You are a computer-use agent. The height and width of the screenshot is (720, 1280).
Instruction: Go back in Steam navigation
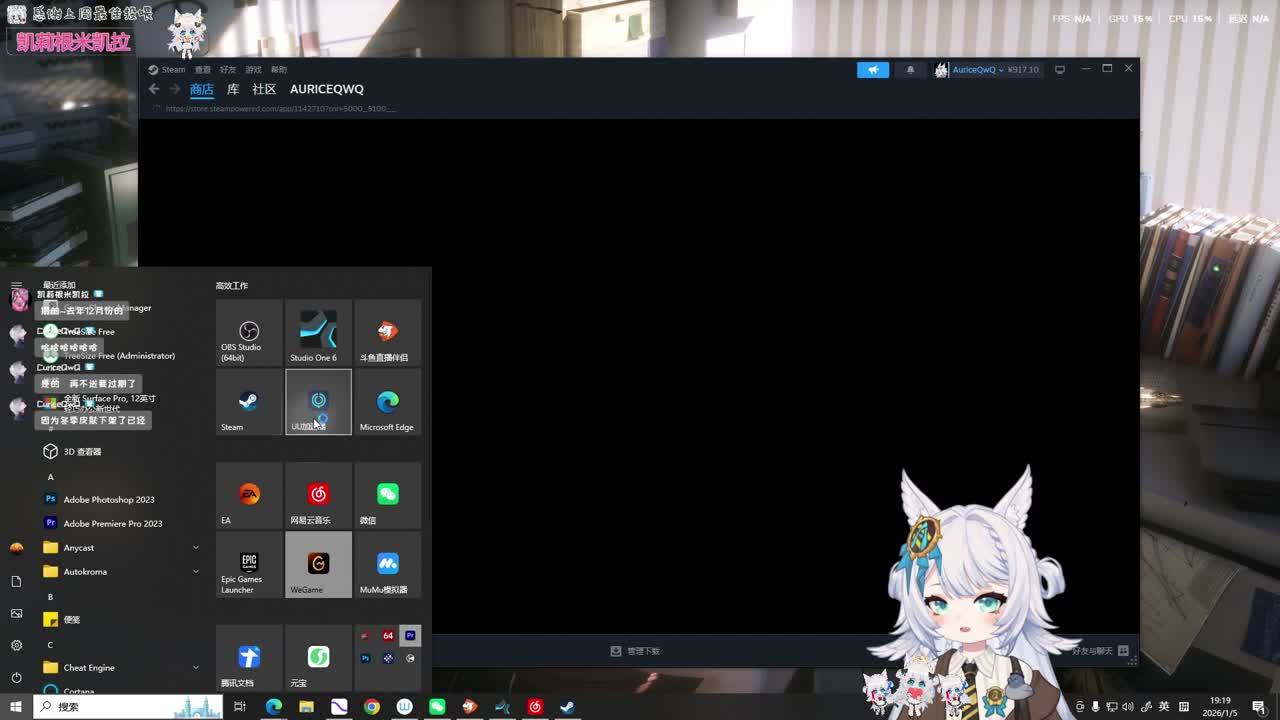click(154, 89)
